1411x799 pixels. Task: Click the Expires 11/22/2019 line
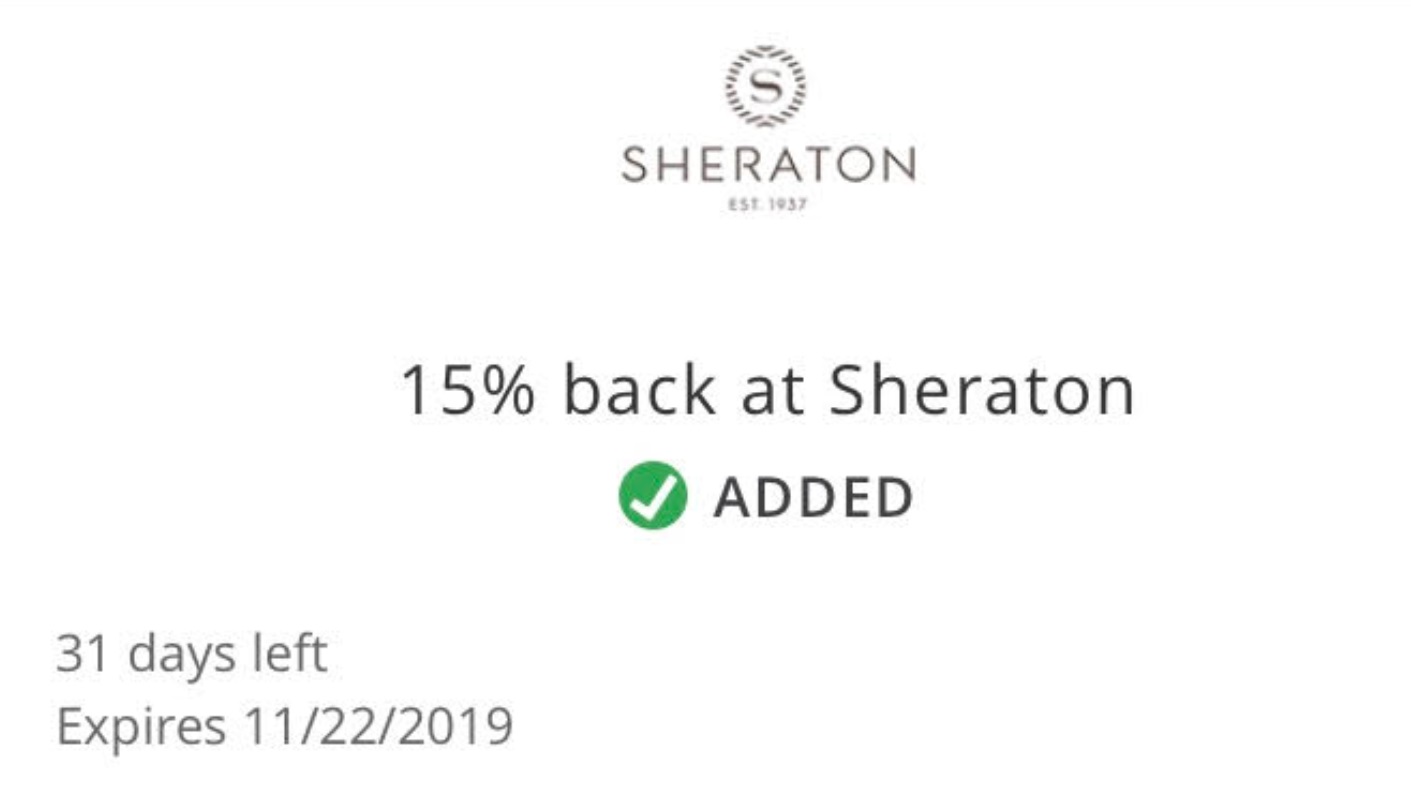click(285, 727)
